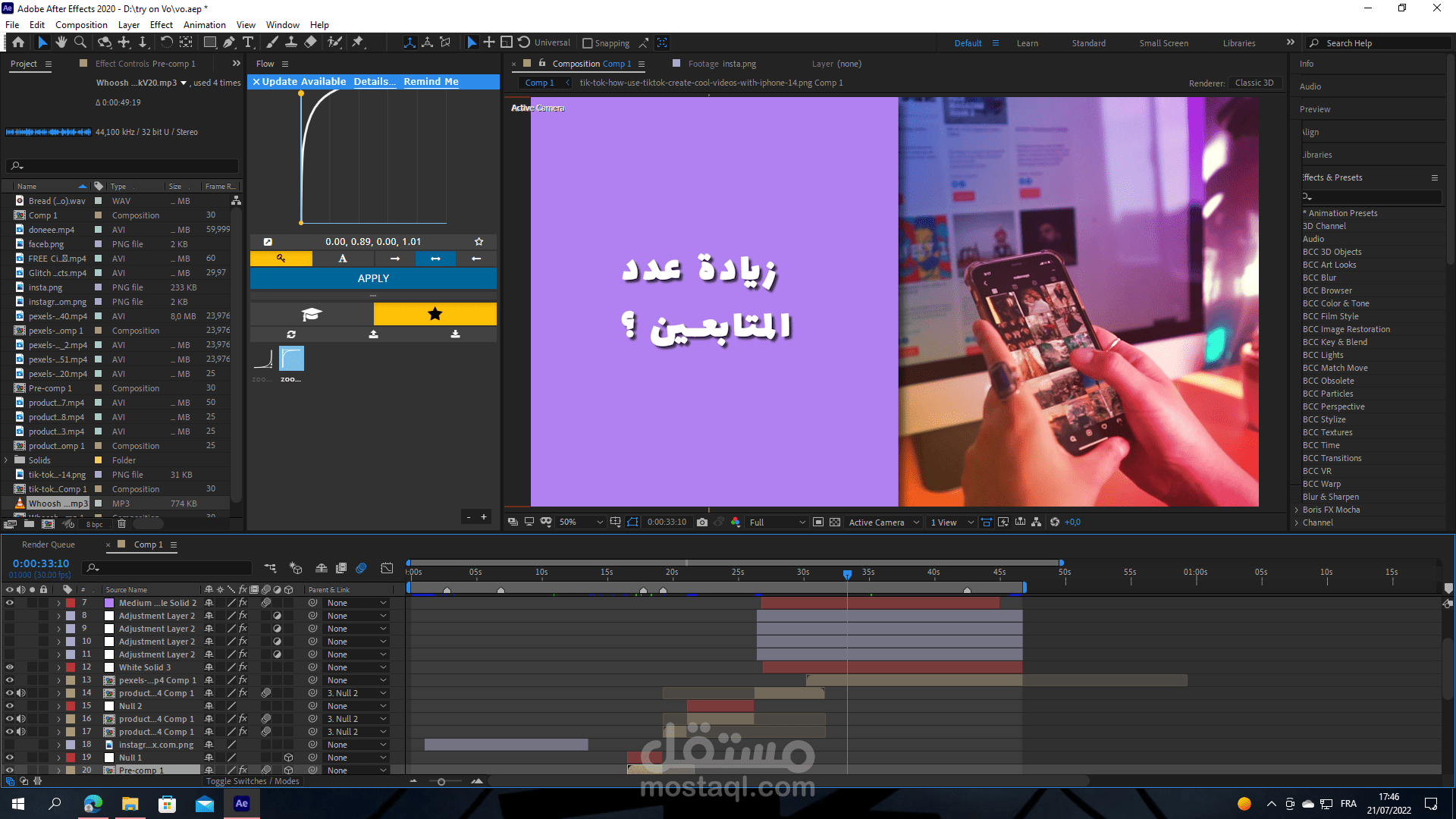Hide the White Solid 3 layer
This screenshot has width=1456, height=819.
[x=10, y=667]
